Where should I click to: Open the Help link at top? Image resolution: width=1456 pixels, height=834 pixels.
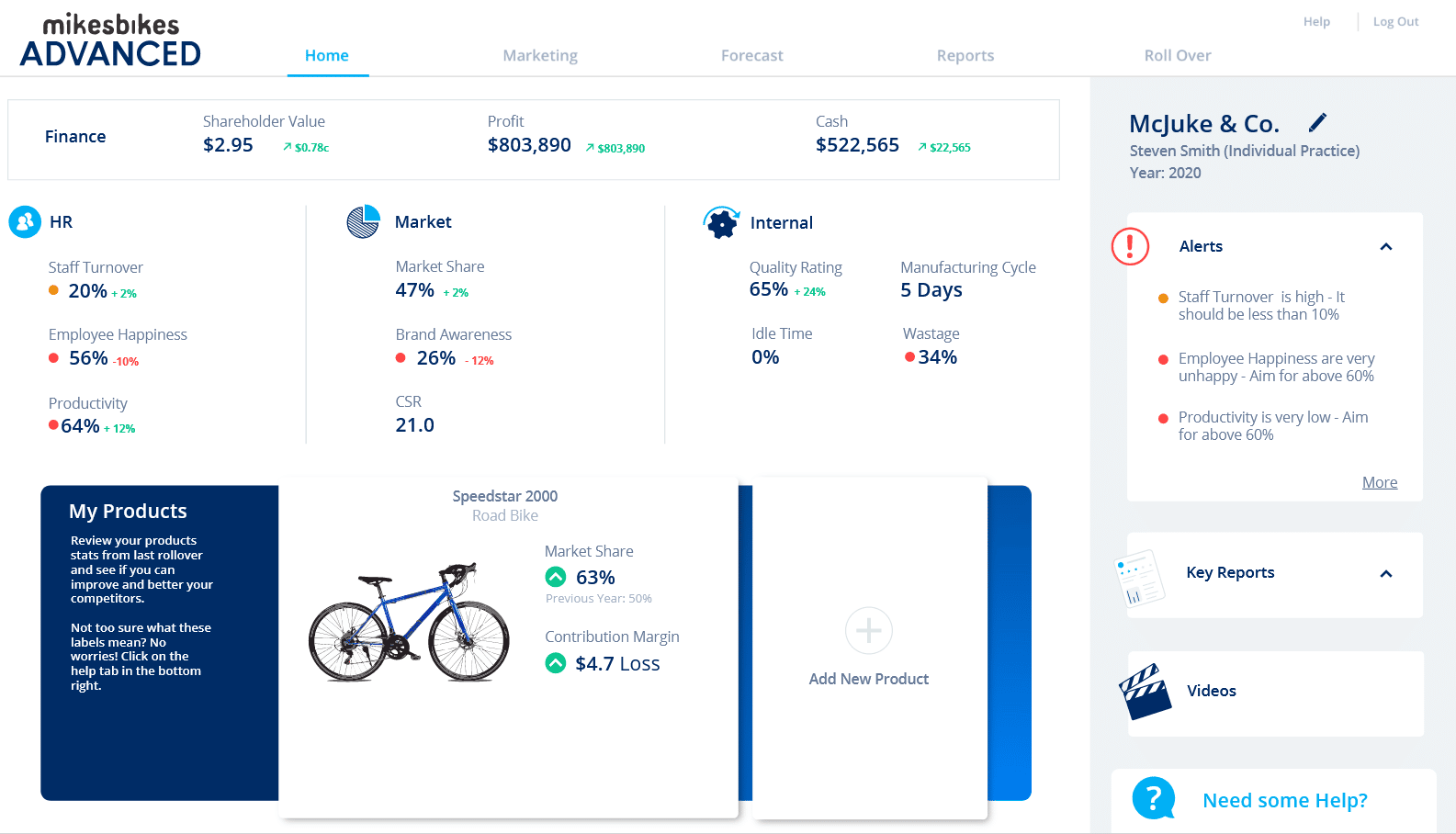(x=1316, y=21)
